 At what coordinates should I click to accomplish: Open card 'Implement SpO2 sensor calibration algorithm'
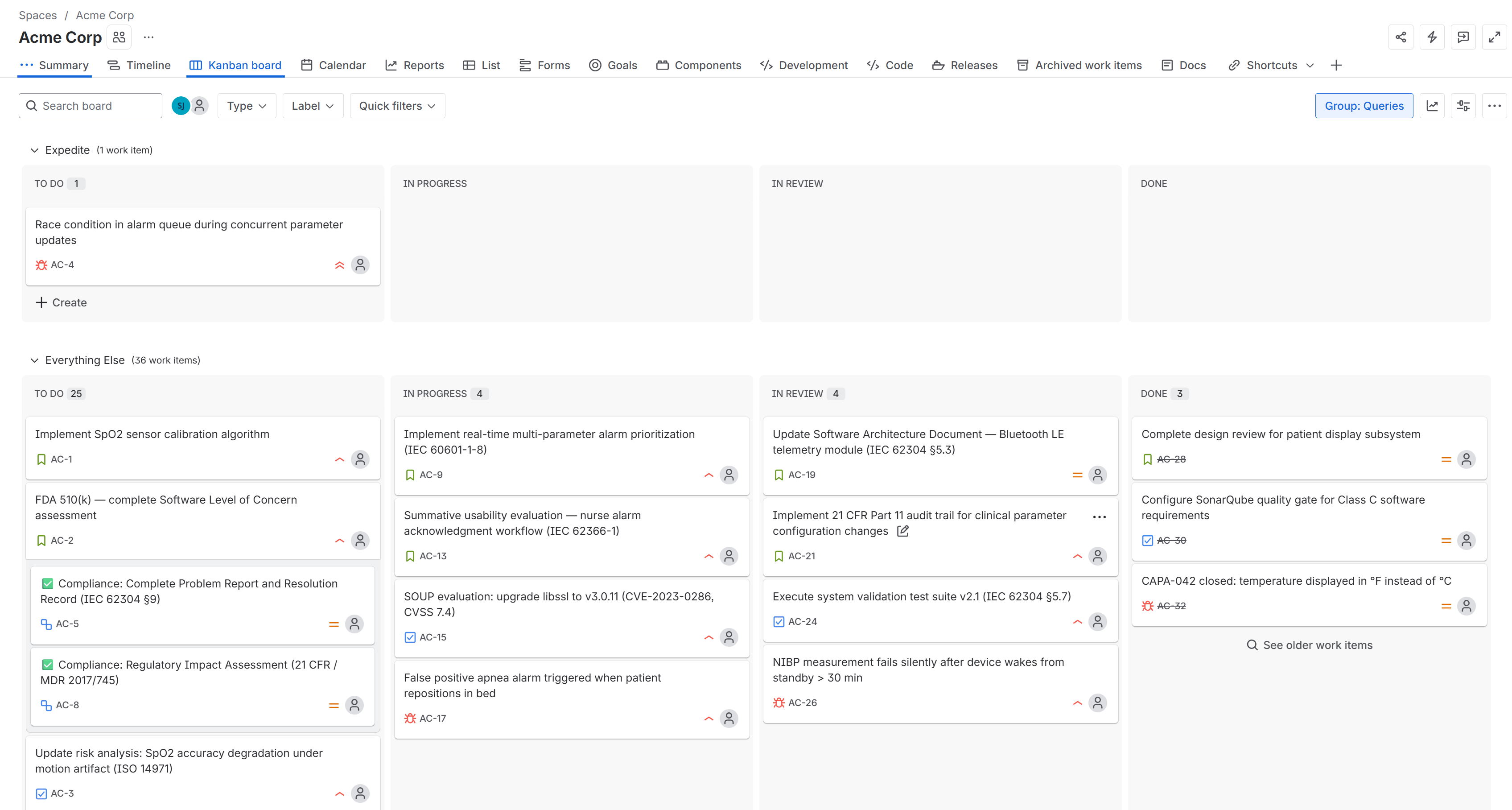pyautogui.click(x=203, y=447)
